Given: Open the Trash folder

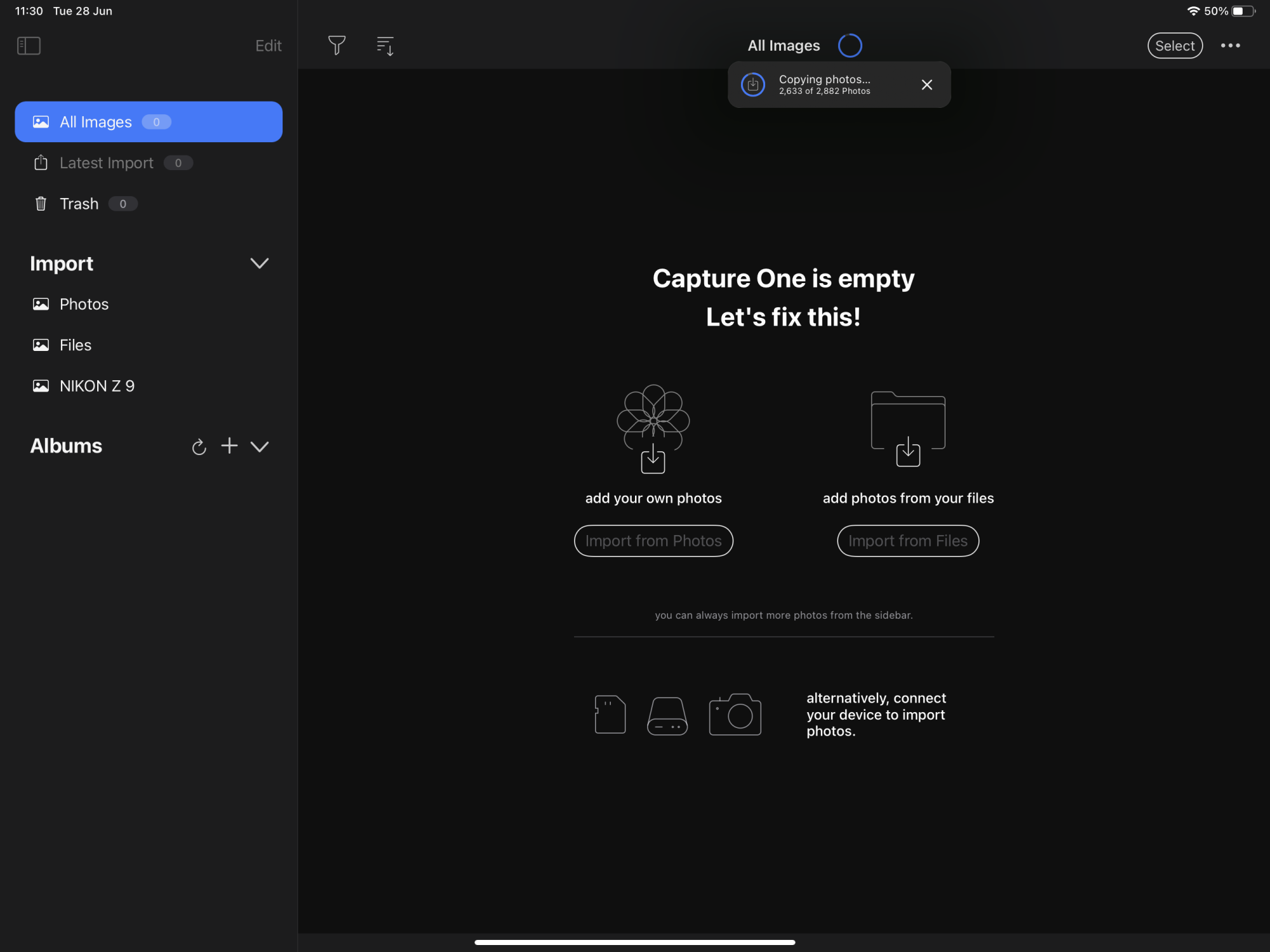Looking at the screenshot, I should [x=79, y=204].
